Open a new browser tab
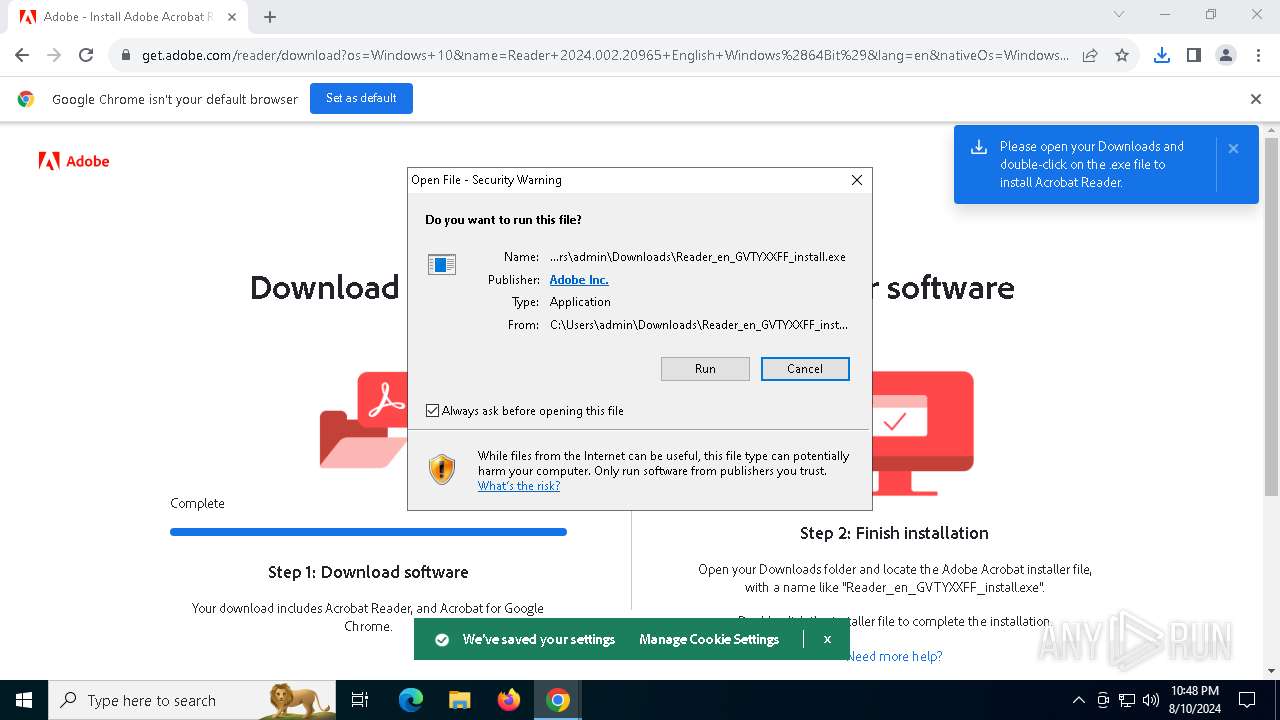Image resolution: width=1280 pixels, height=720 pixels. [x=270, y=17]
